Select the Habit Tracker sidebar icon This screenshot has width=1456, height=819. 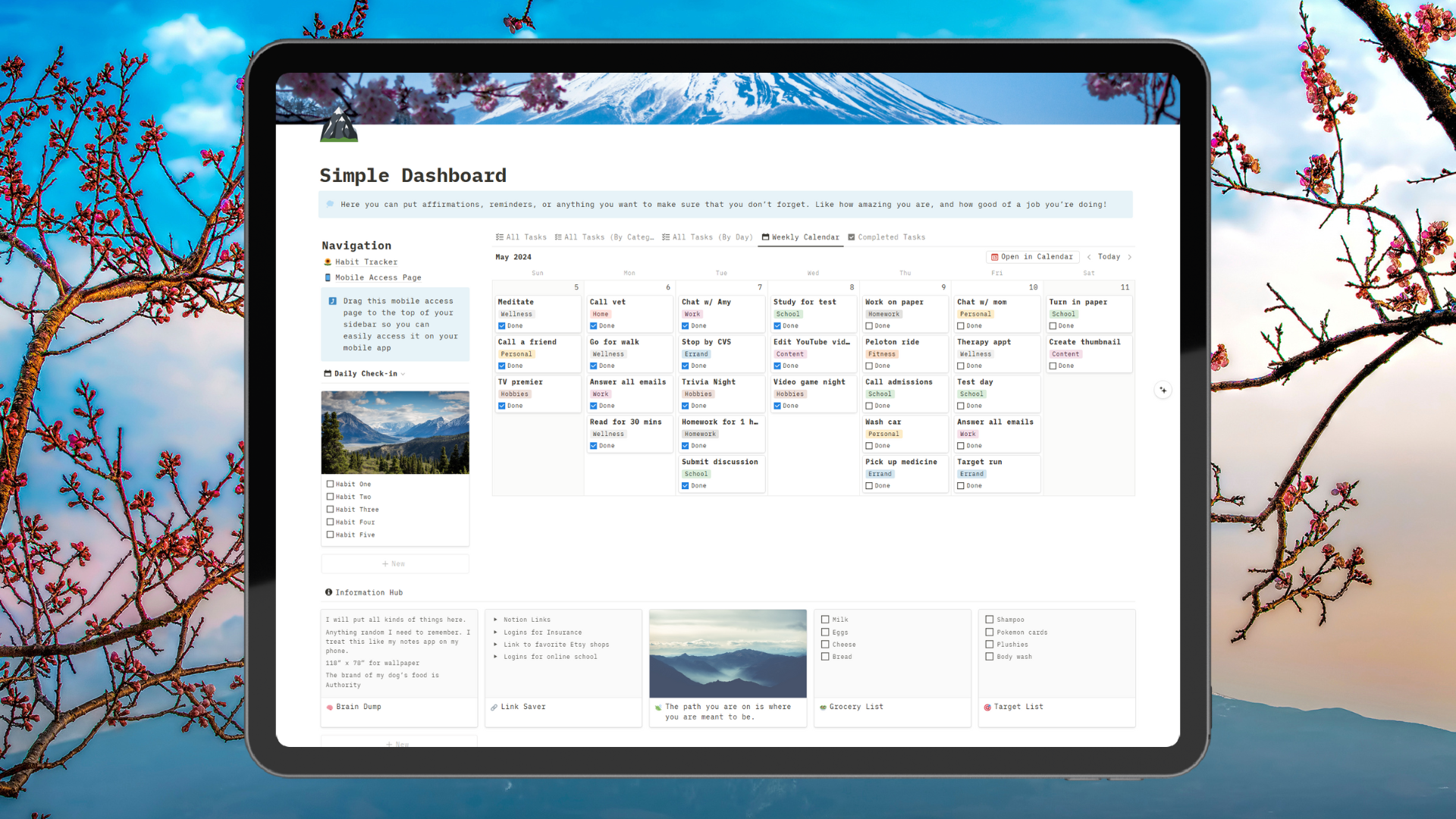click(328, 262)
